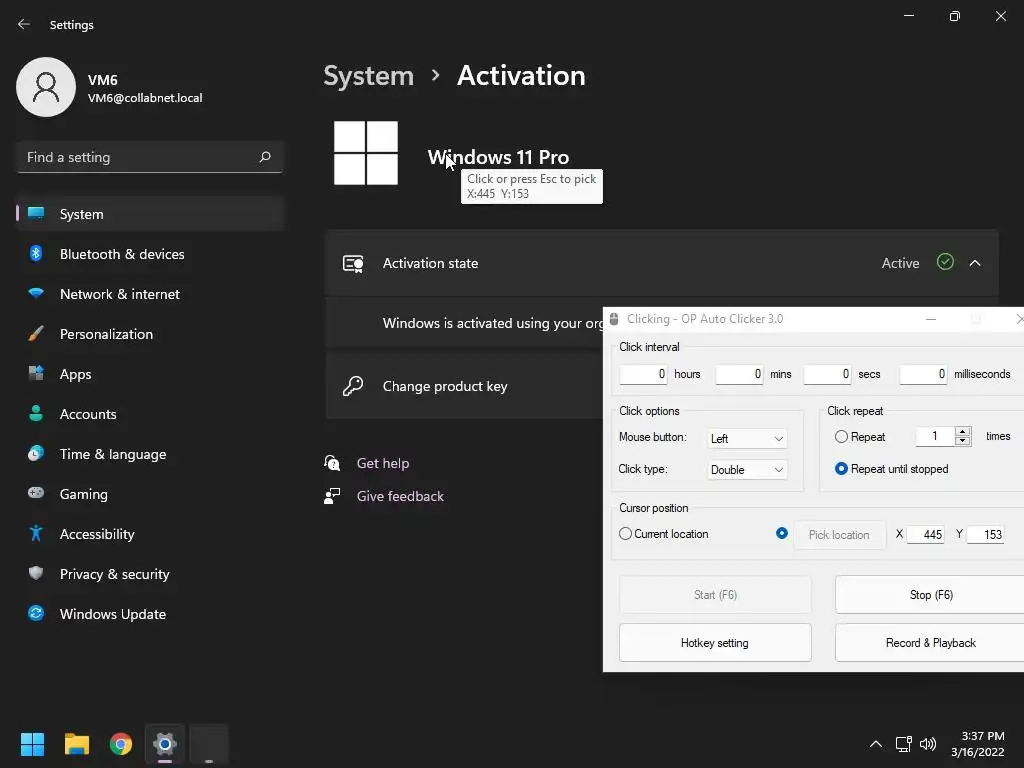The image size is (1024, 768).
Task: Click the Y coordinate field
Action: 985,535
